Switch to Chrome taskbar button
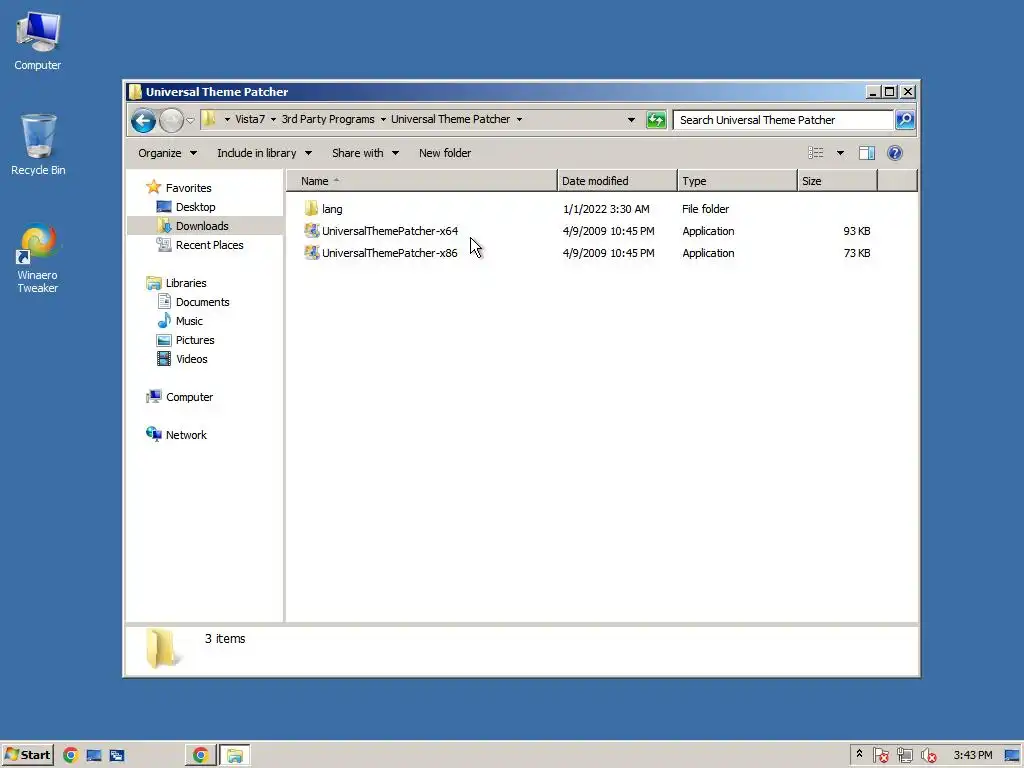Screen dimensions: 1024x768 [x=200, y=756]
